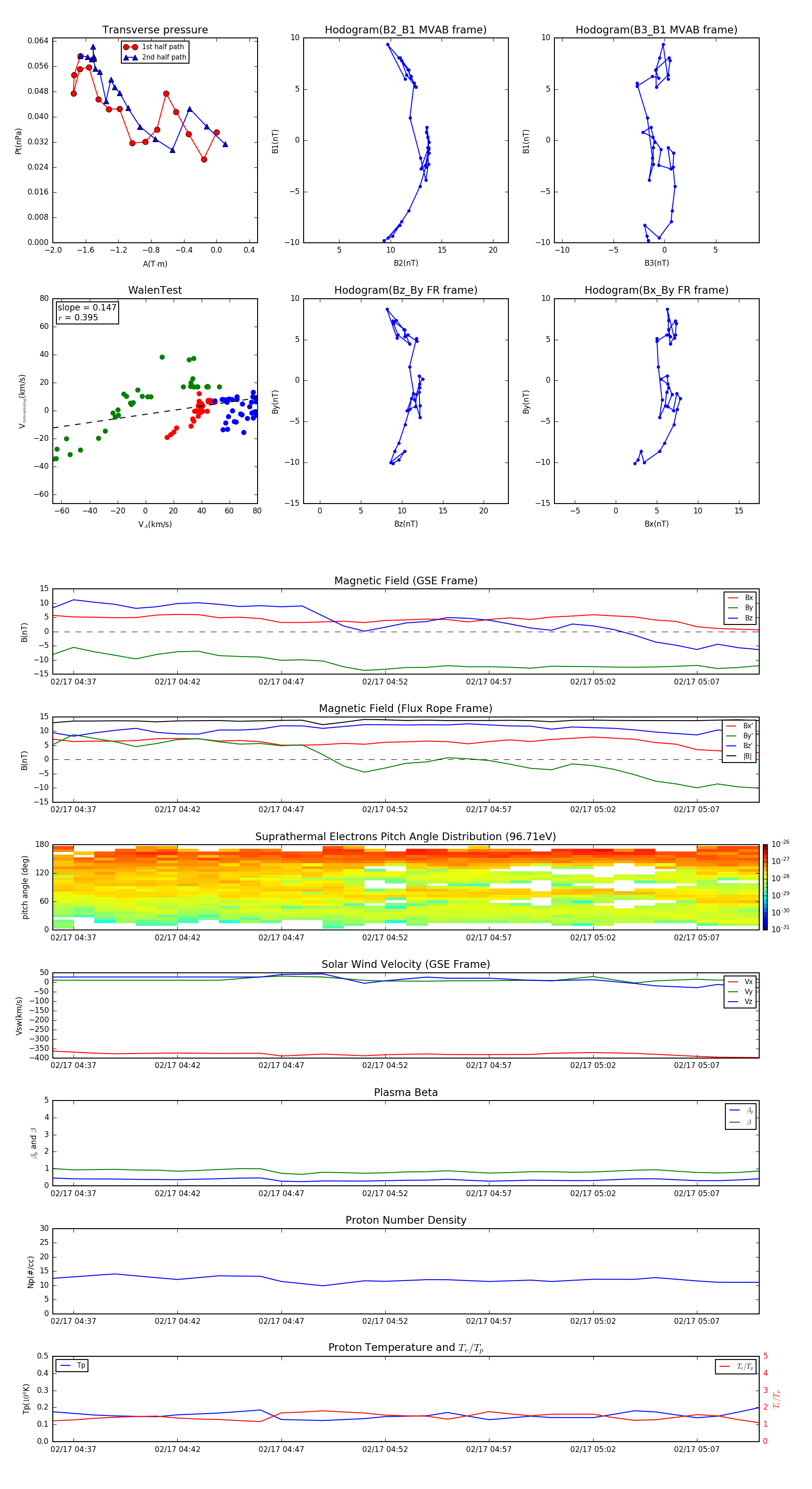Viewport: 812px width, 1489px height.
Task: Select "Vx" in the solar wind legend
Action: 740,981
